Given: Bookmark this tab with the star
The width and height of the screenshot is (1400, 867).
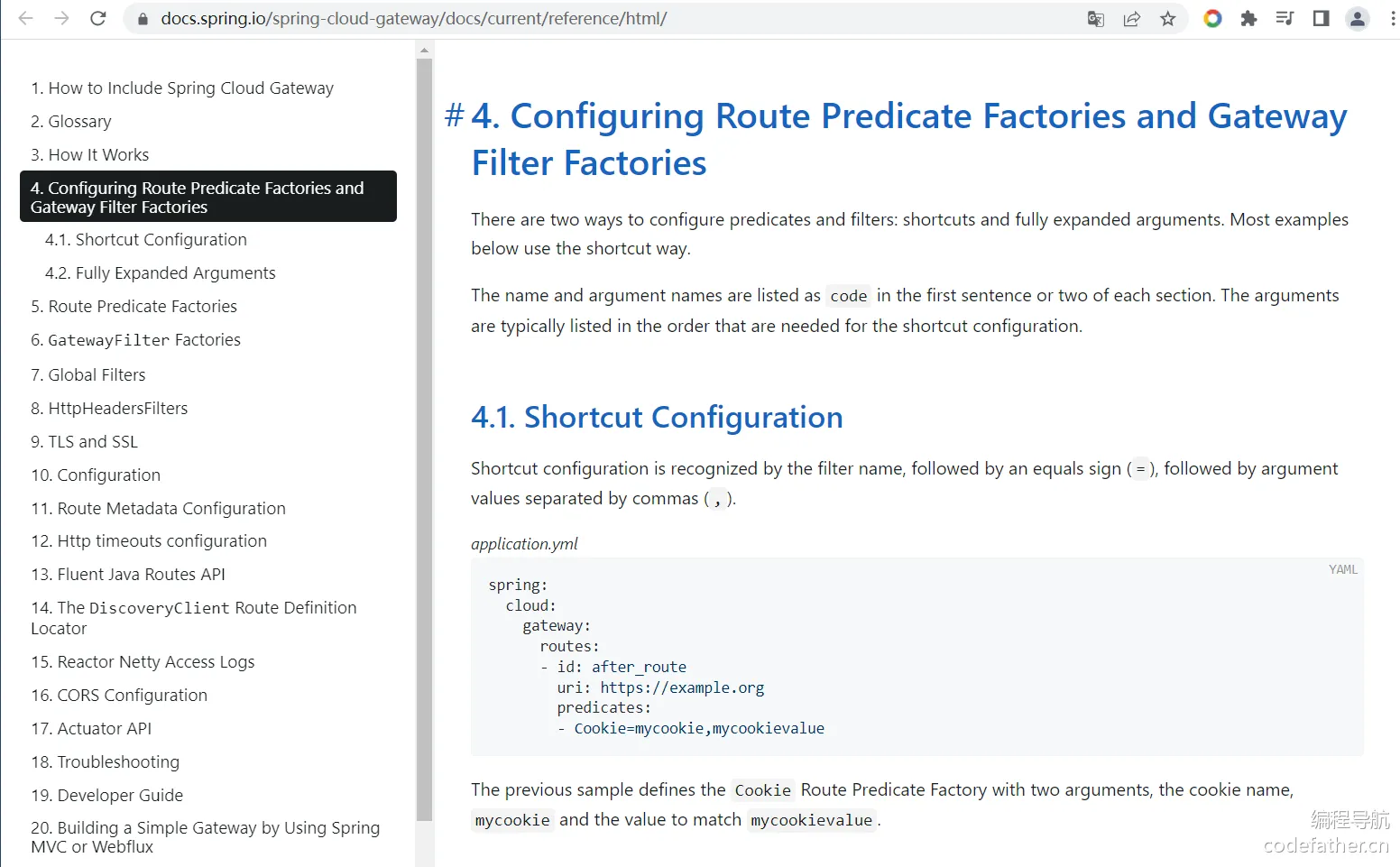Looking at the screenshot, I should tap(1168, 19).
